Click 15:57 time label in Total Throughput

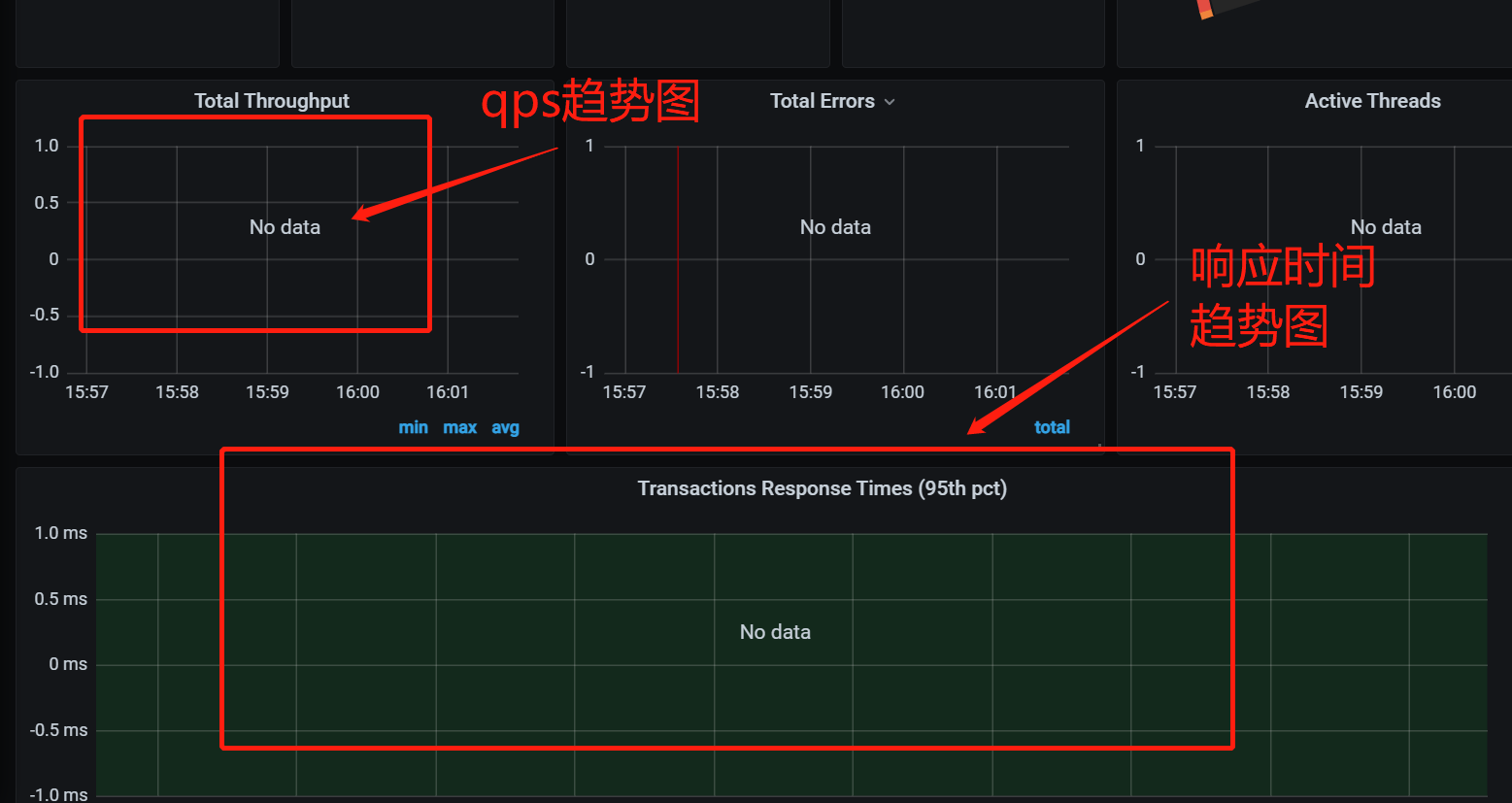pyautogui.click(x=86, y=392)
